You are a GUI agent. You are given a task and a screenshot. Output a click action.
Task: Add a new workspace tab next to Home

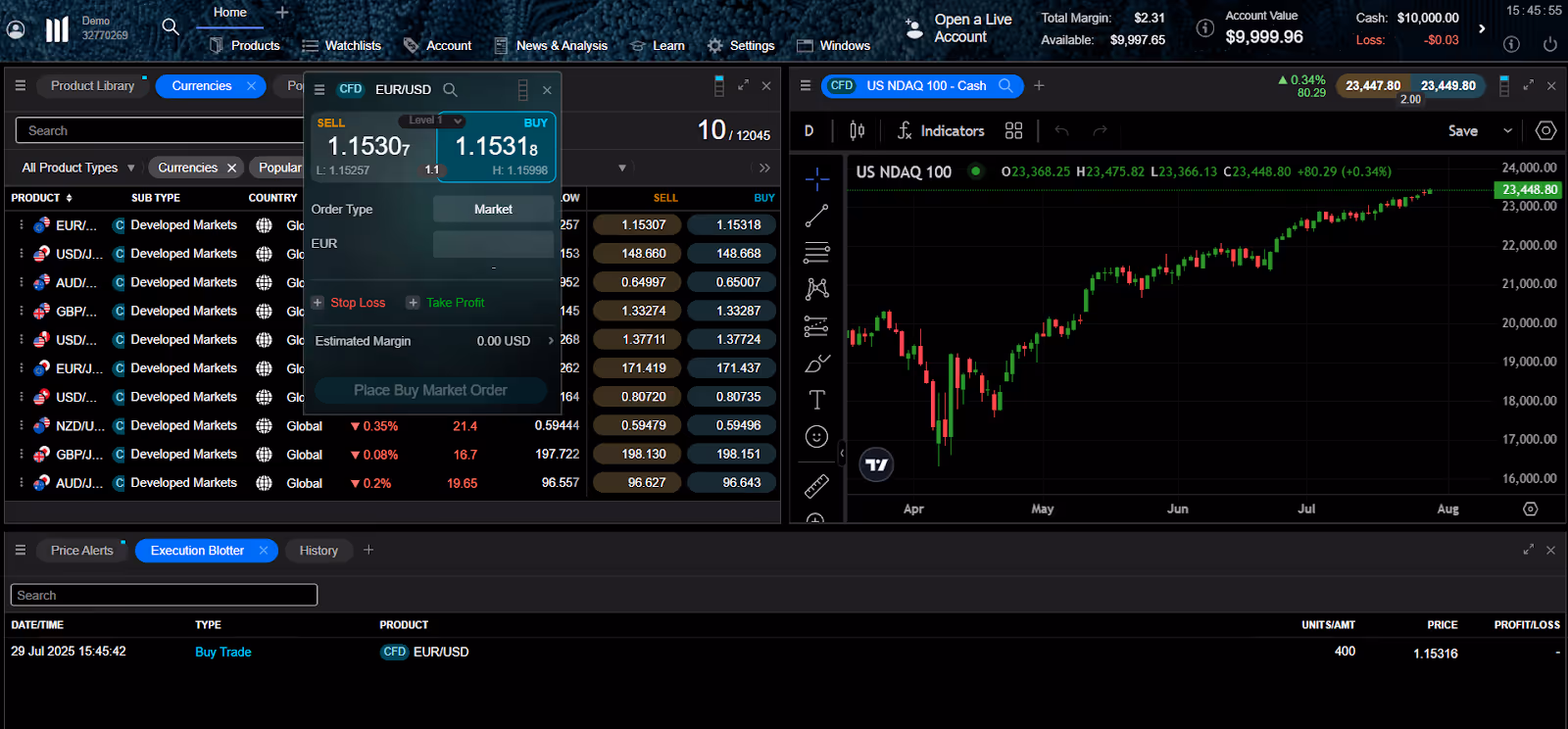(x=282, y=13)
